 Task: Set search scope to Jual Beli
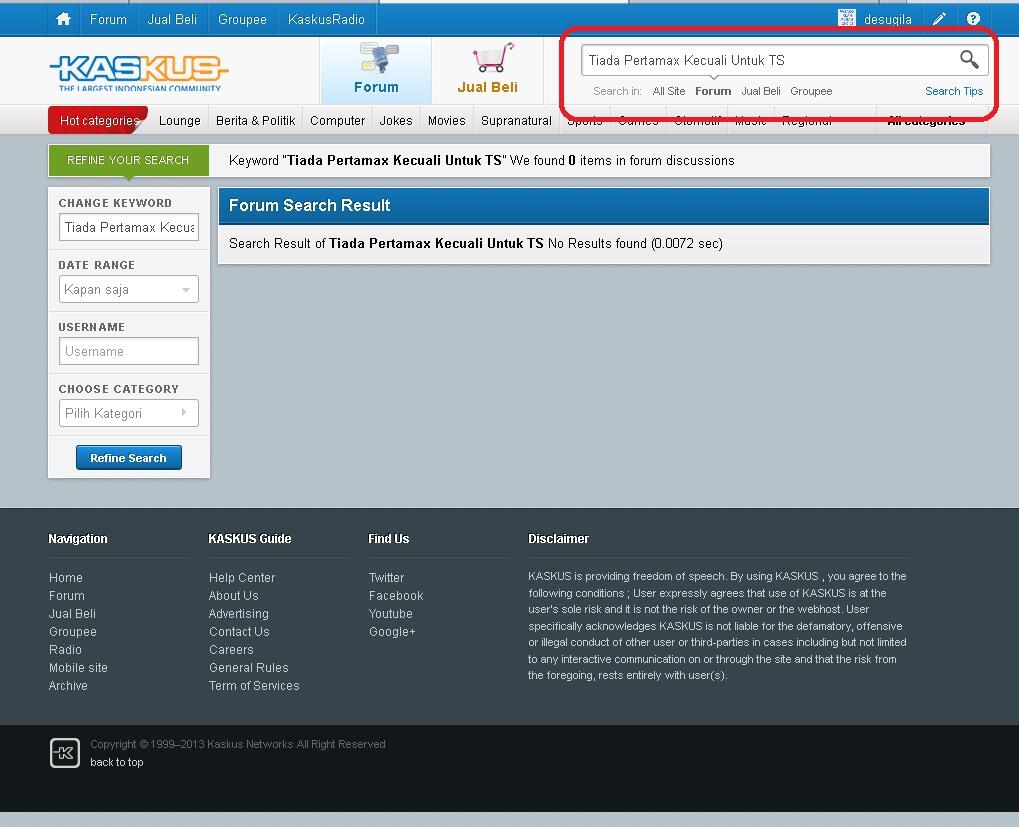tap(760, 91)
